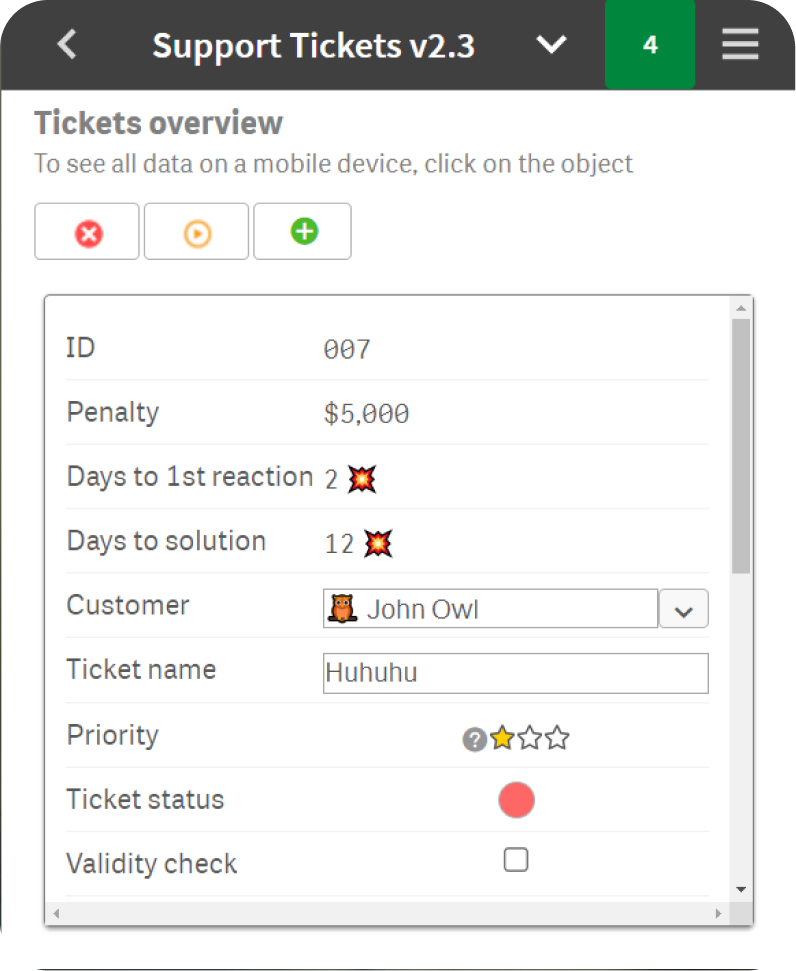The image size is (796, 971).
Task: Click the vertical scrollbar thumb
Action: (741, 445)
